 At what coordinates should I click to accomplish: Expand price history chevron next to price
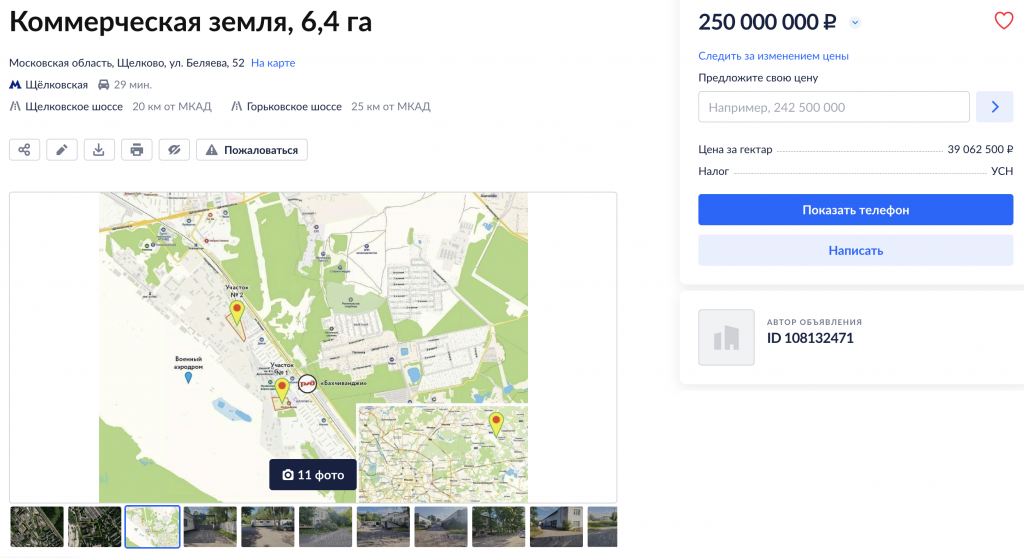pyautogui.click(x=855, y=23)
